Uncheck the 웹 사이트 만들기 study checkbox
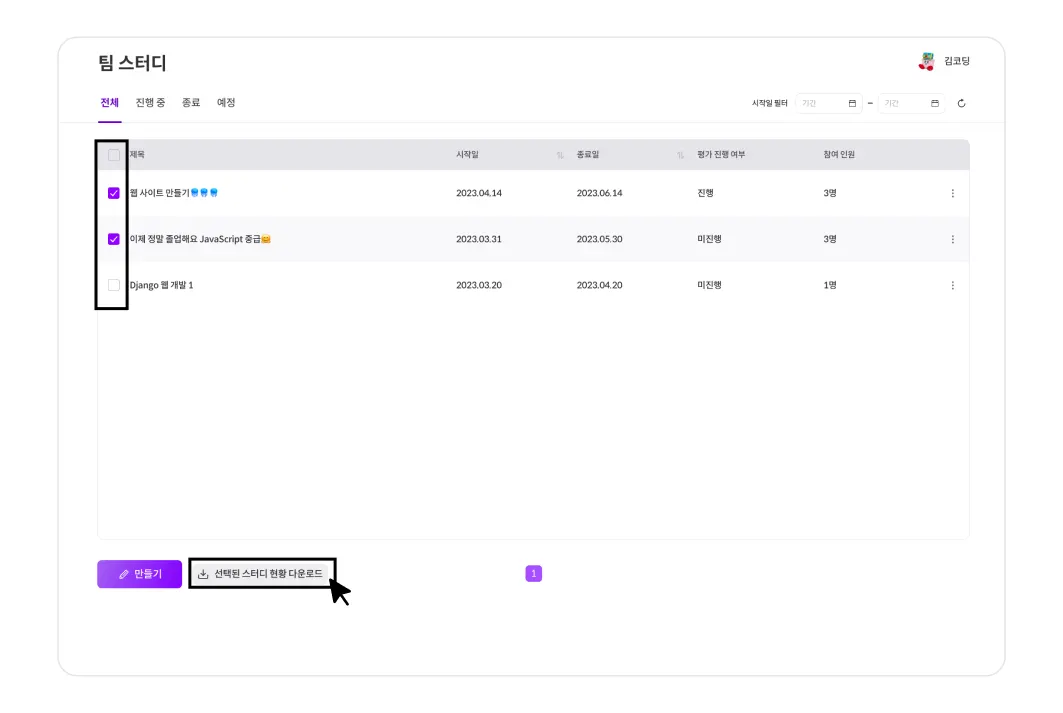The image size is (1063, 713). click(x=114, y=193)
